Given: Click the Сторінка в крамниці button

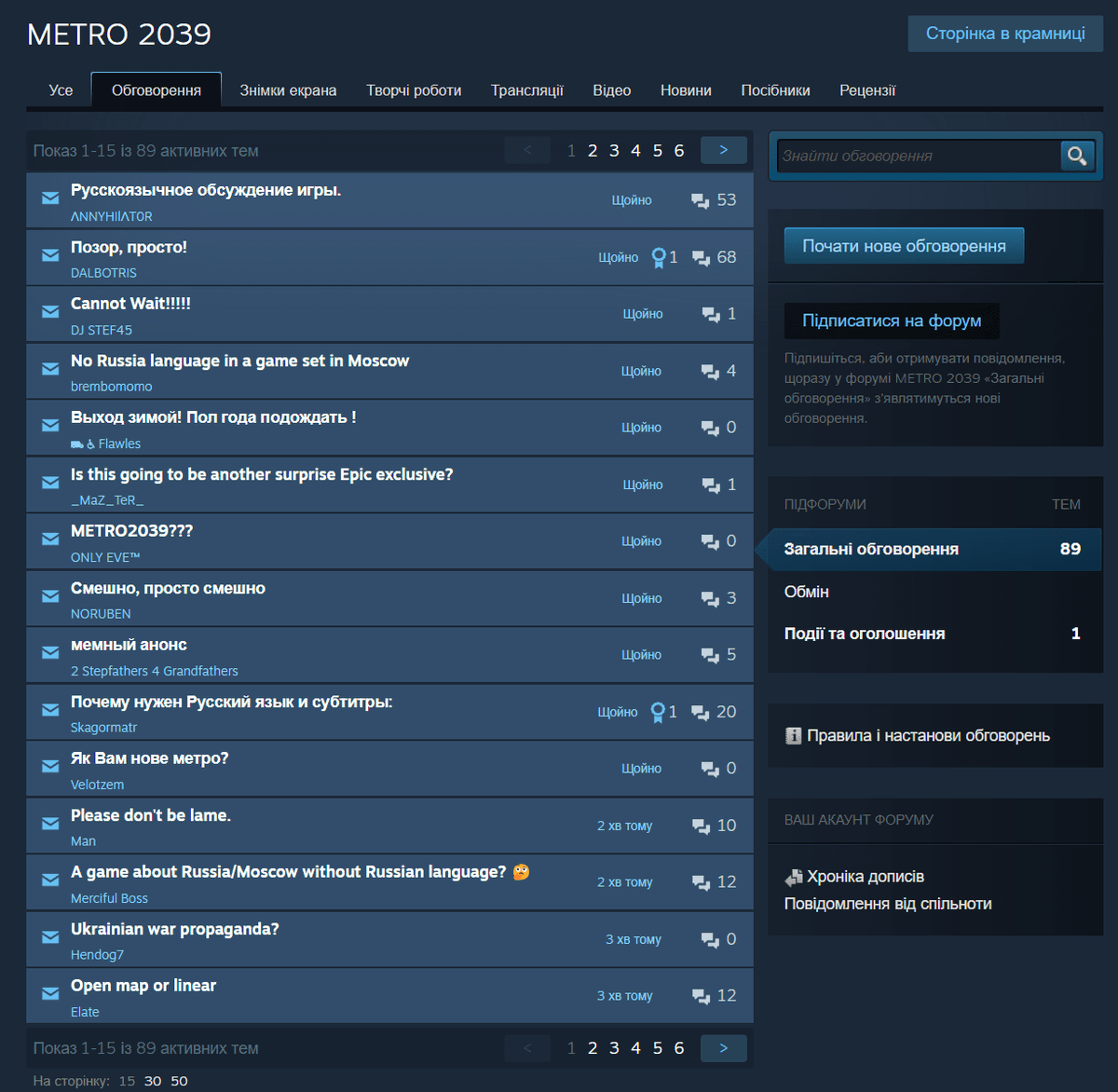Looking at the screenshot, I should [1005, 34].
